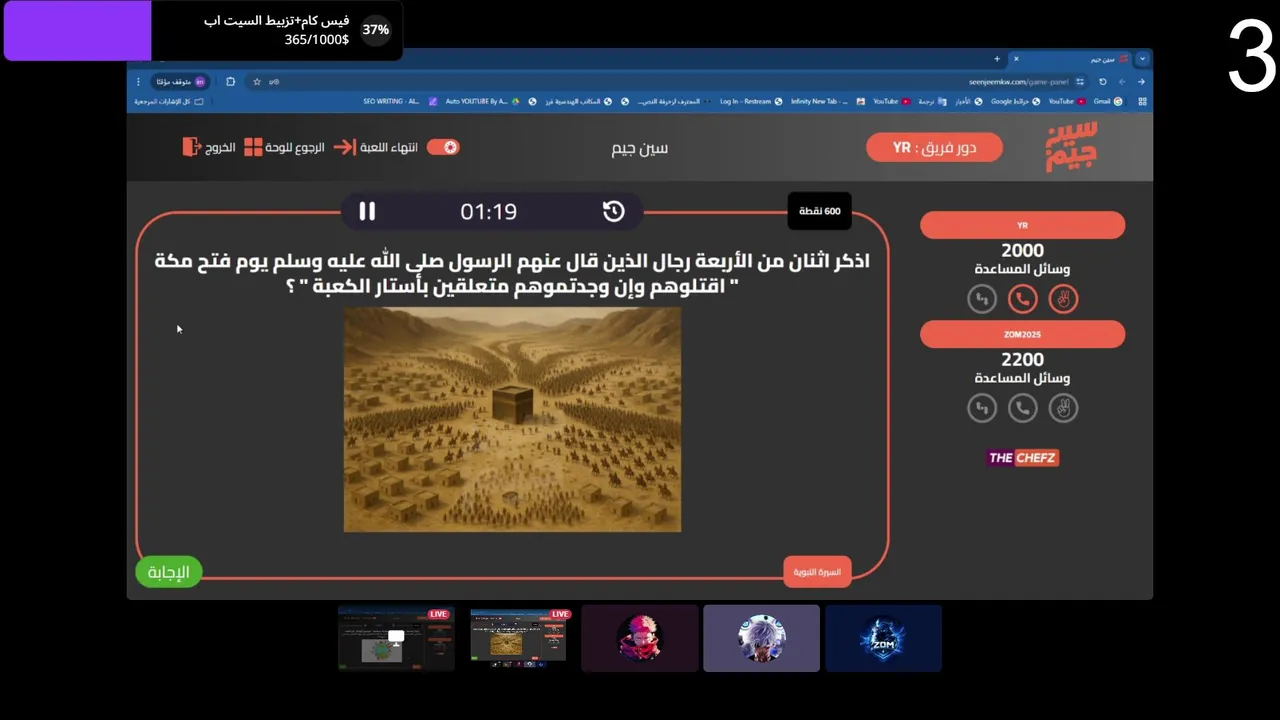This screenshot has width=1280, height=720.
Task: Open The Chefz sponsor logo
Action: coord(1022,458)
